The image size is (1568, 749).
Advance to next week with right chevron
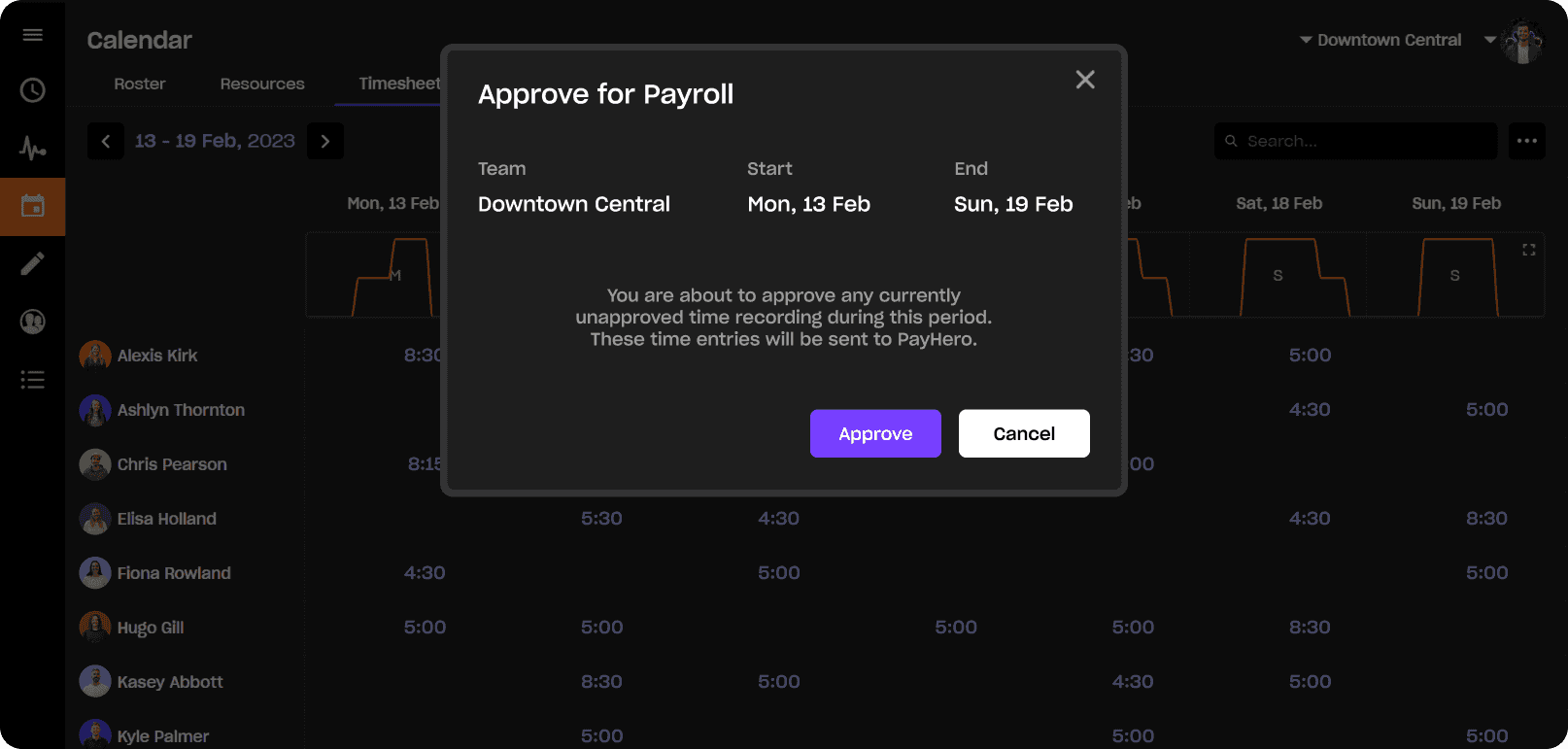[324, 141]
